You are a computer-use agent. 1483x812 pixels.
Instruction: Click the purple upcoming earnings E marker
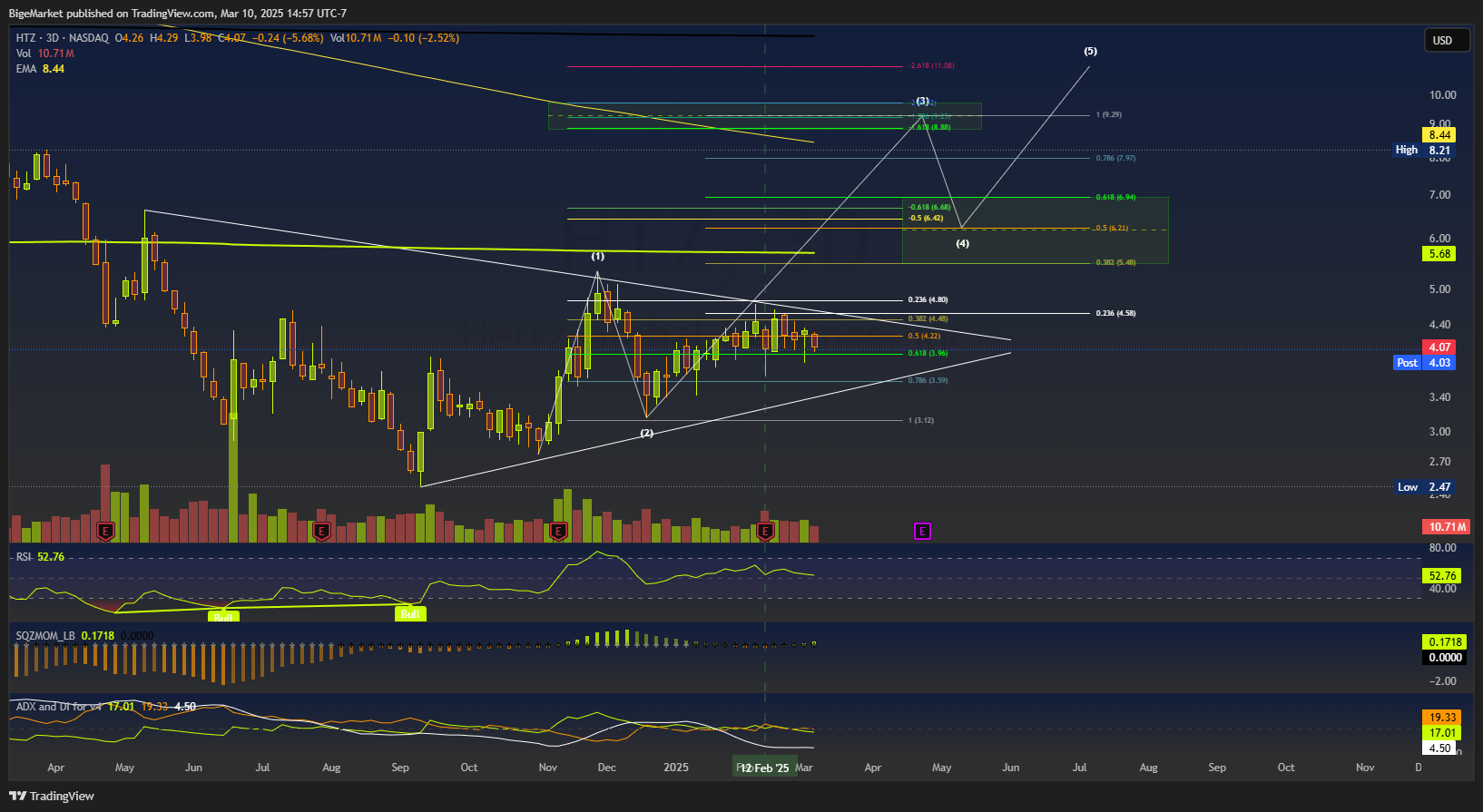[x=922, y=532]
